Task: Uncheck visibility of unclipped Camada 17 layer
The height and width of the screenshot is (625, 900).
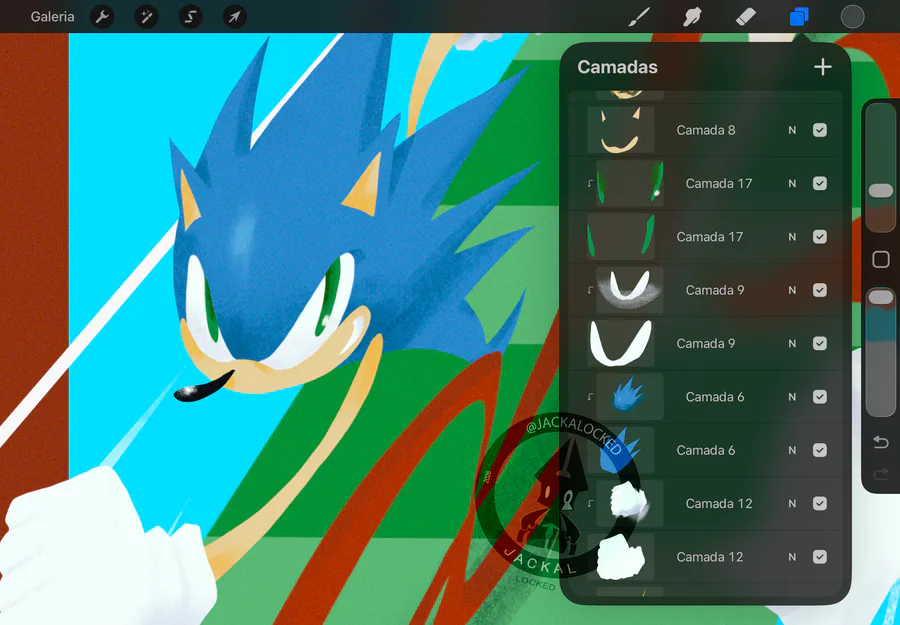Action: [x=820, y=237]
